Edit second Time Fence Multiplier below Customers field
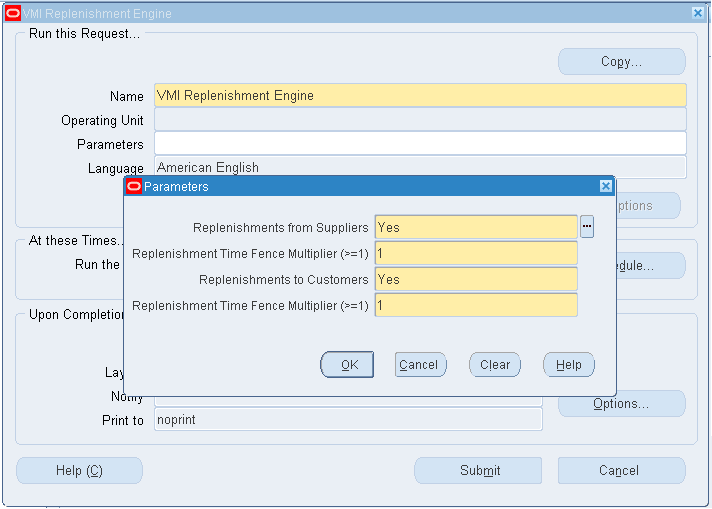This screenshot has height=509, width=712. (x=476, y=305)
